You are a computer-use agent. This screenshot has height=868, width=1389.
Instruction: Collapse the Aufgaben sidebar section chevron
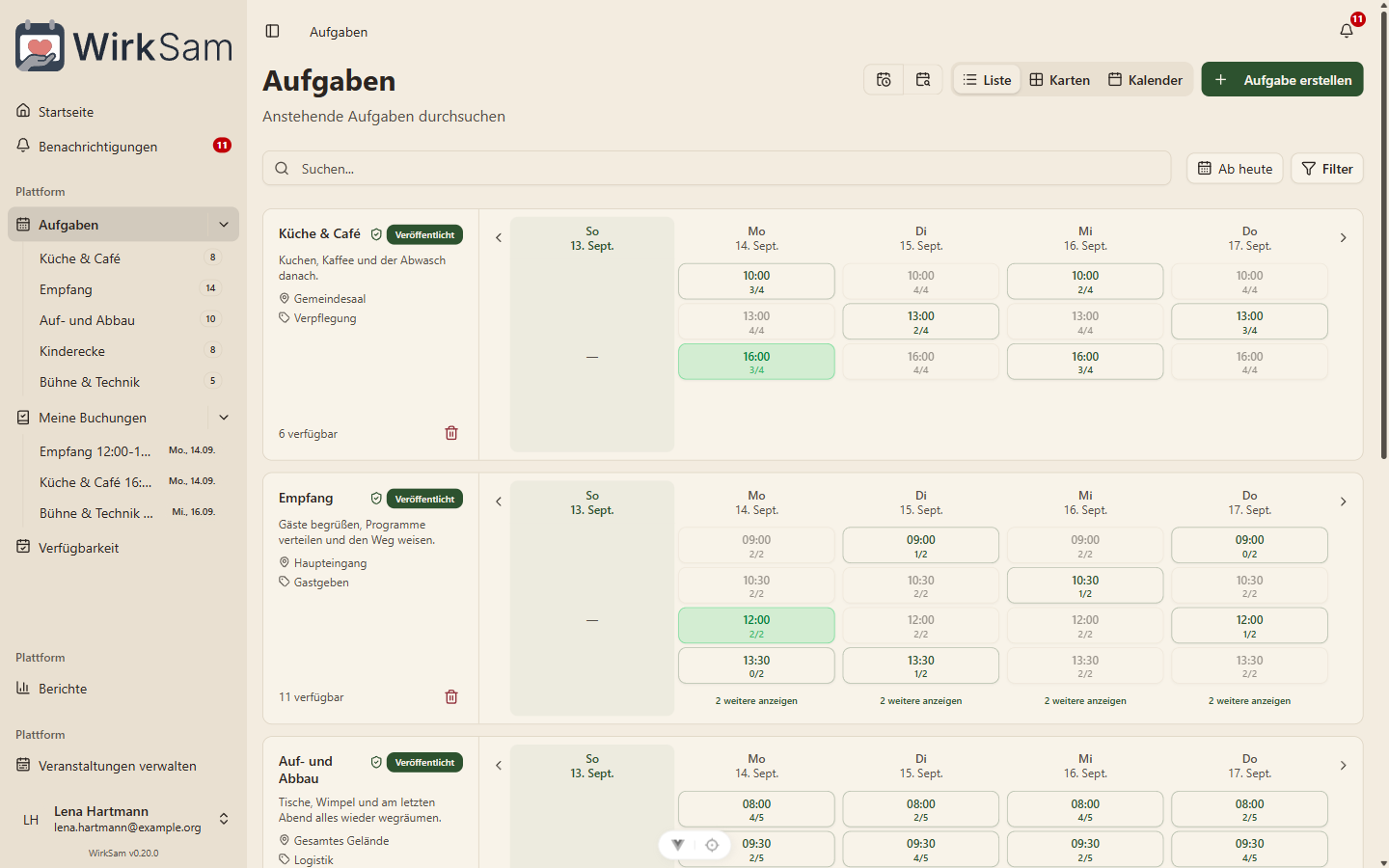pos(224,225)
